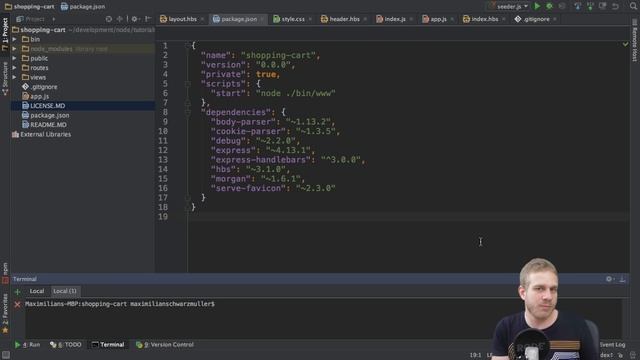Image resolution: width=640 pixels, height=360 pixels.
Task: Open the 9: Version Control tool window
Action: [x=165, y=345]
